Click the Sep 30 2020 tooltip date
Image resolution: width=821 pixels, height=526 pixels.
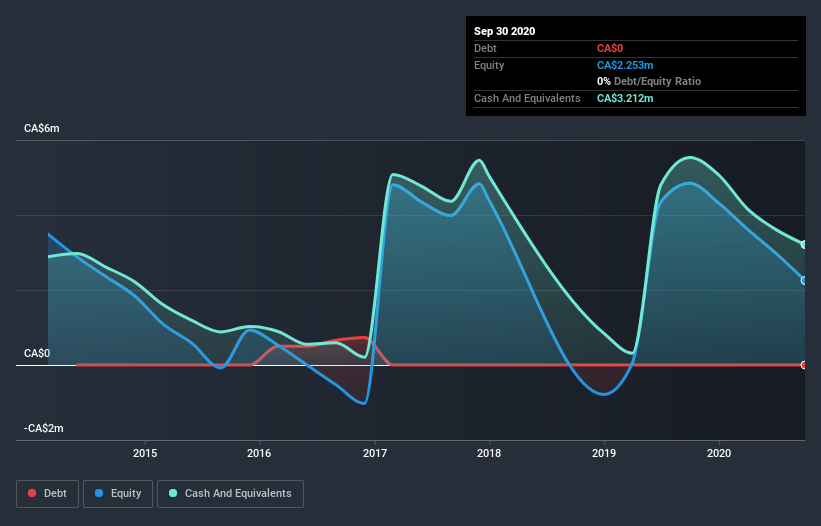[505, 31]
